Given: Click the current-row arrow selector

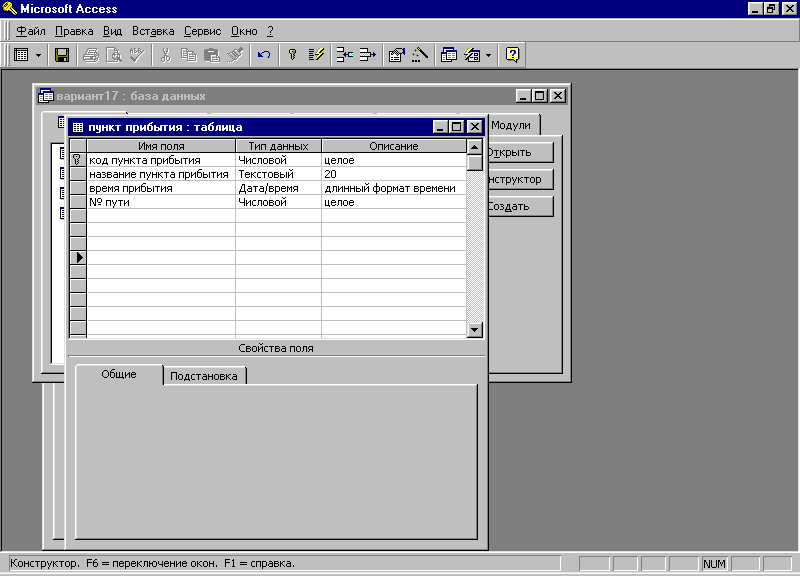Looking at the screenshot, I should (x=78, y=258).
